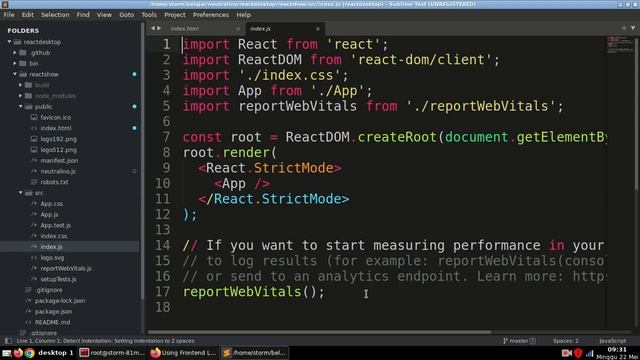
Task: Open the Selection menu
Action: [x=55, y=15]
